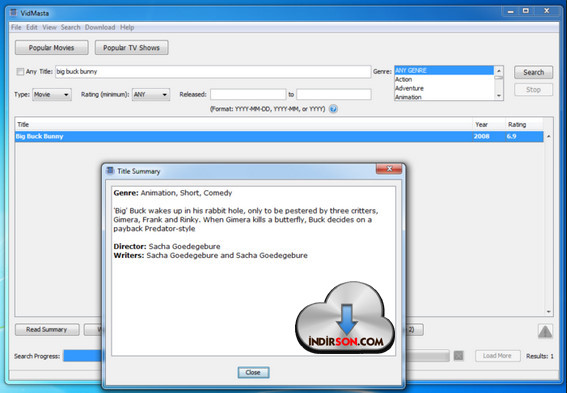This screenshot has height=393, width=567.
Task: Click the Released start date field
Action: click(248, 95)
